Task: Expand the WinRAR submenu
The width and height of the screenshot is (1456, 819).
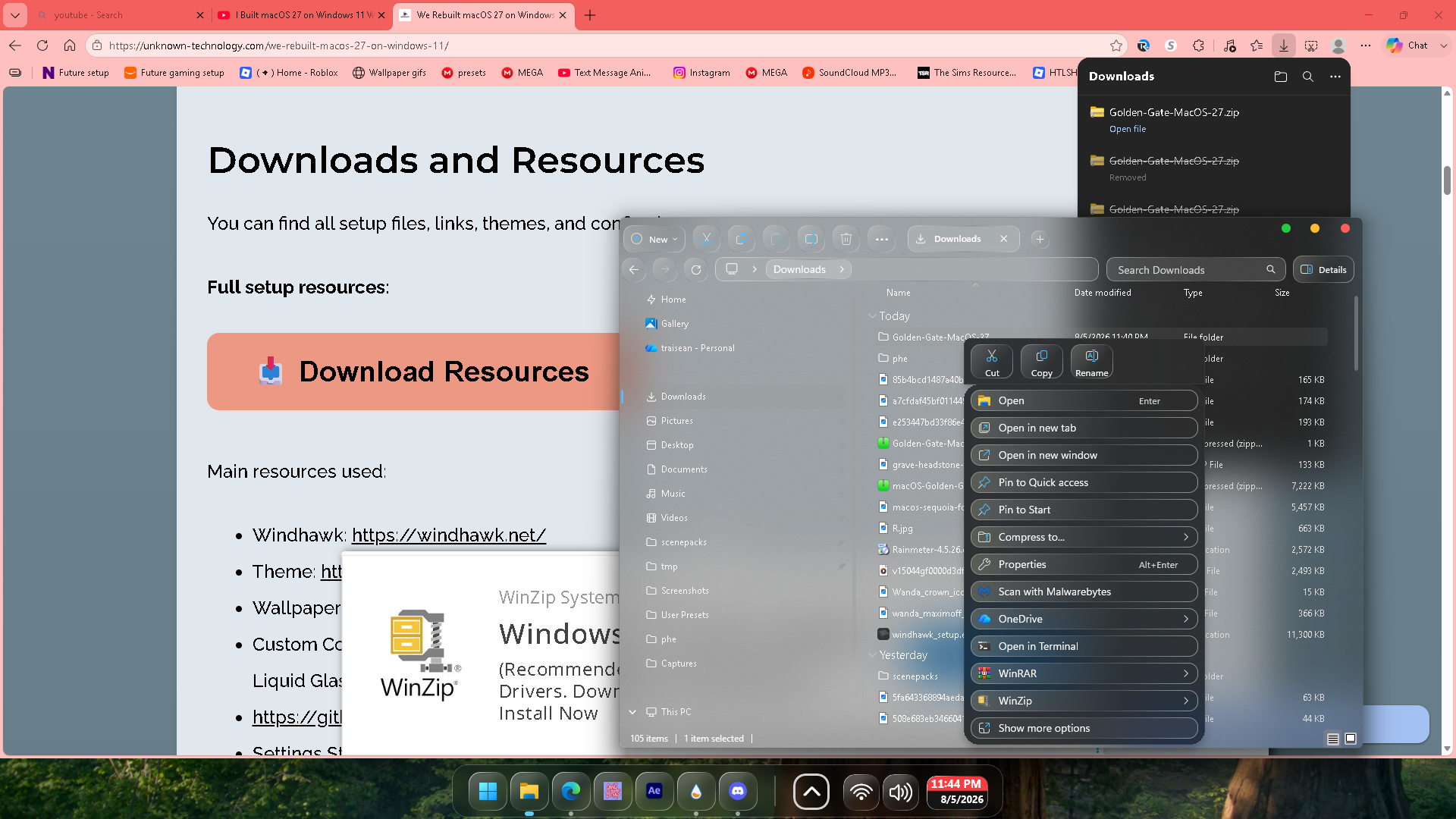Action: tap(1084, 673)
